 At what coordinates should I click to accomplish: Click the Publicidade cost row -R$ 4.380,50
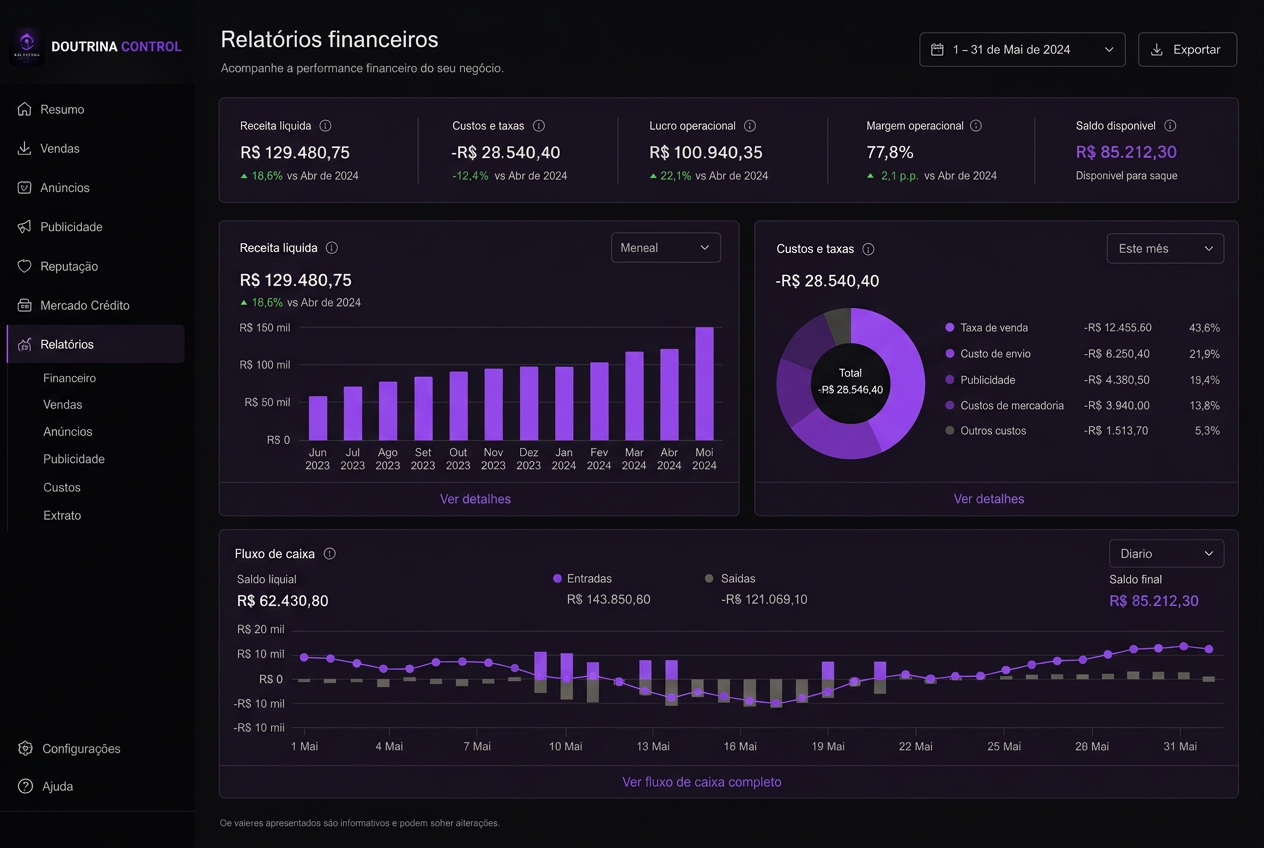click(1082, 380)
